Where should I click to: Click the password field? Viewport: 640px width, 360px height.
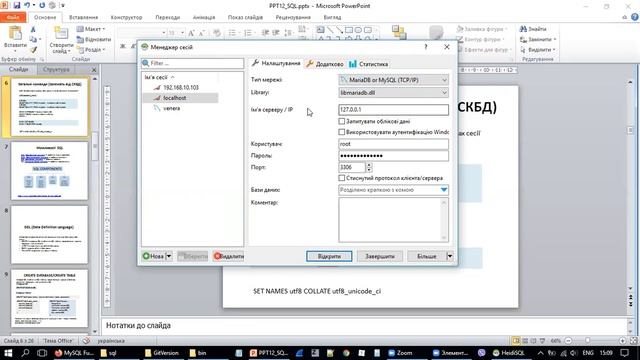[393, 156]
